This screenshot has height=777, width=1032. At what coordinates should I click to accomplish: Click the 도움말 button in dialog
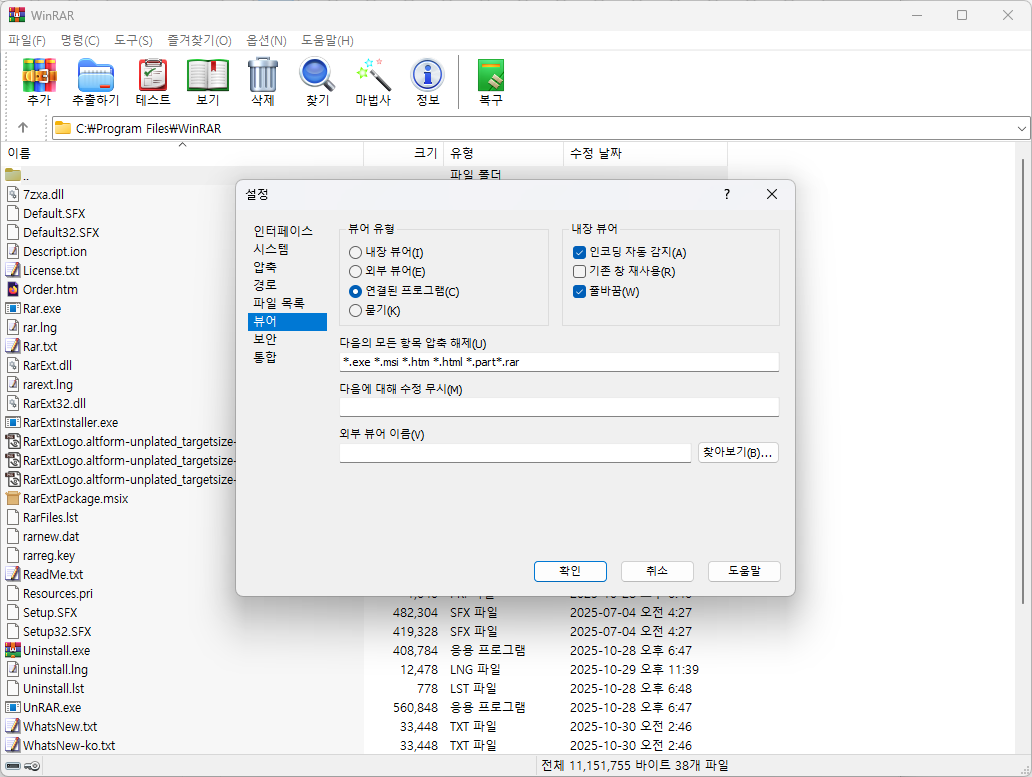click(x=744, y=571)
